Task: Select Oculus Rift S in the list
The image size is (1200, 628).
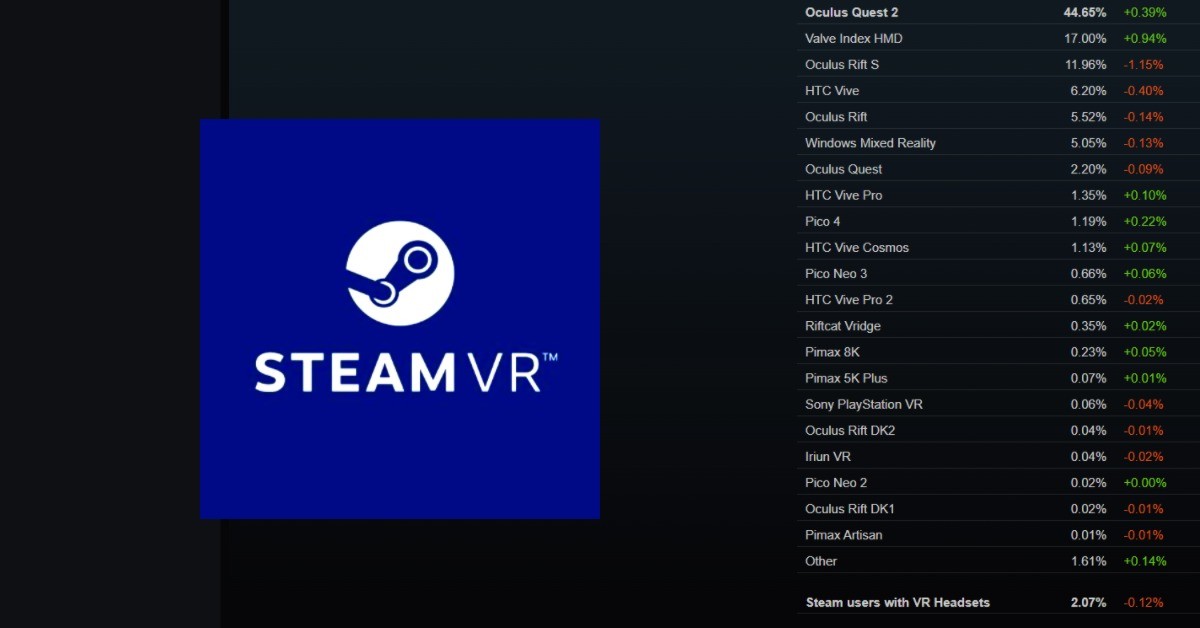Action: (x=842, y=64)
